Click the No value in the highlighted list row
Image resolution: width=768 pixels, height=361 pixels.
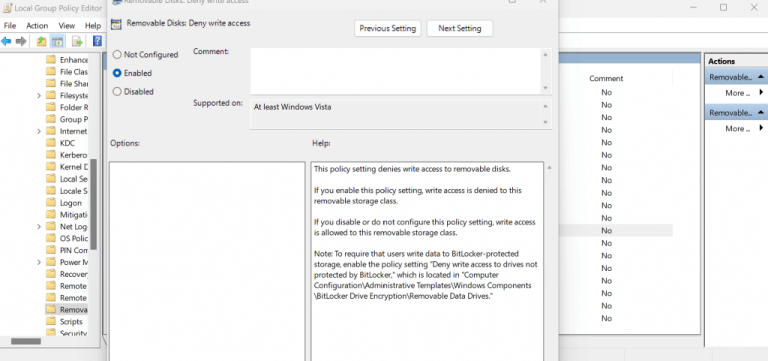tap(606, 231)
